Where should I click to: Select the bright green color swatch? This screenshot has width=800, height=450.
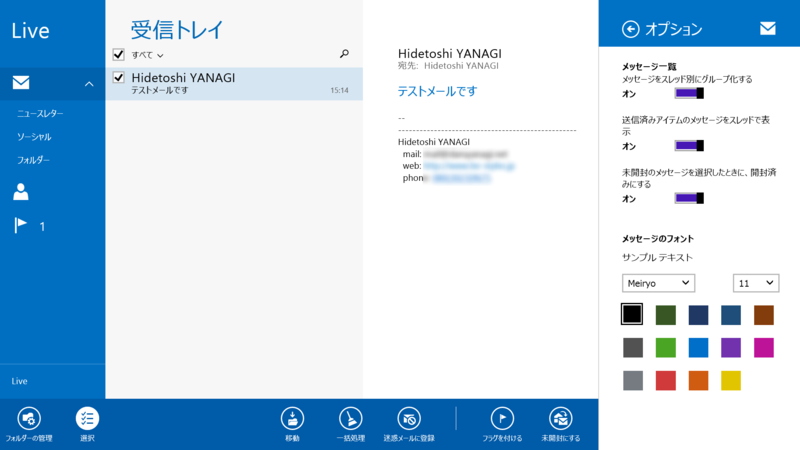pyautogui.click(x=666, y=348)
